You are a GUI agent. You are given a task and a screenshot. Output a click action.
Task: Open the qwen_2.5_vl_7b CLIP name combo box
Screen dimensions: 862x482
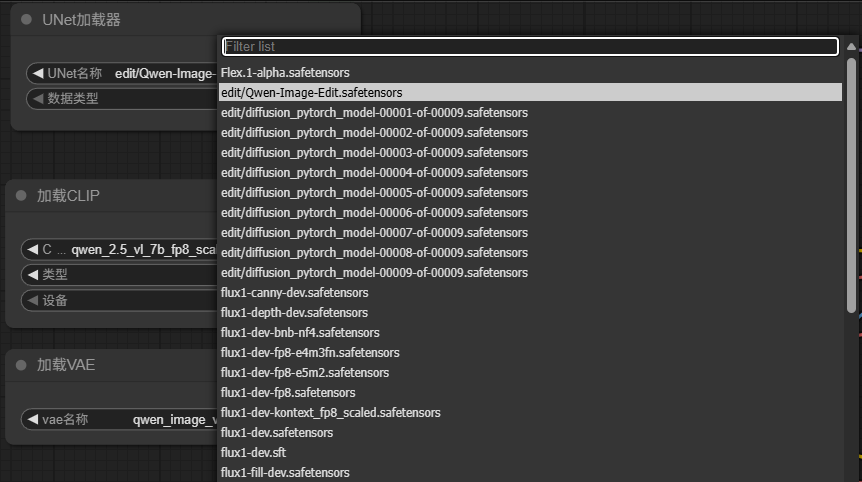pos(140,249)
